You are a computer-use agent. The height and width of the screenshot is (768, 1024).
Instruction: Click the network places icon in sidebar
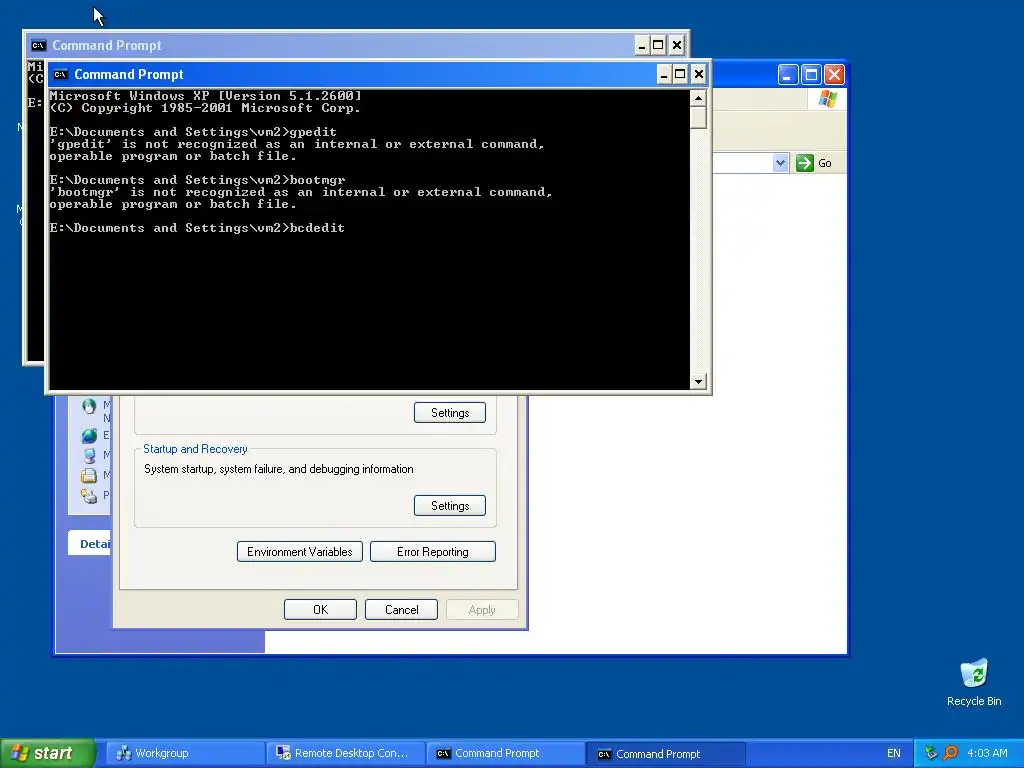click(x=89, y=406)
